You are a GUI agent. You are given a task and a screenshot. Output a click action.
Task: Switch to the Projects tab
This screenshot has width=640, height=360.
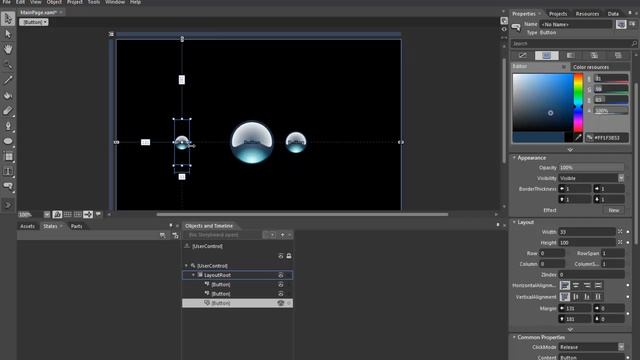558,13
